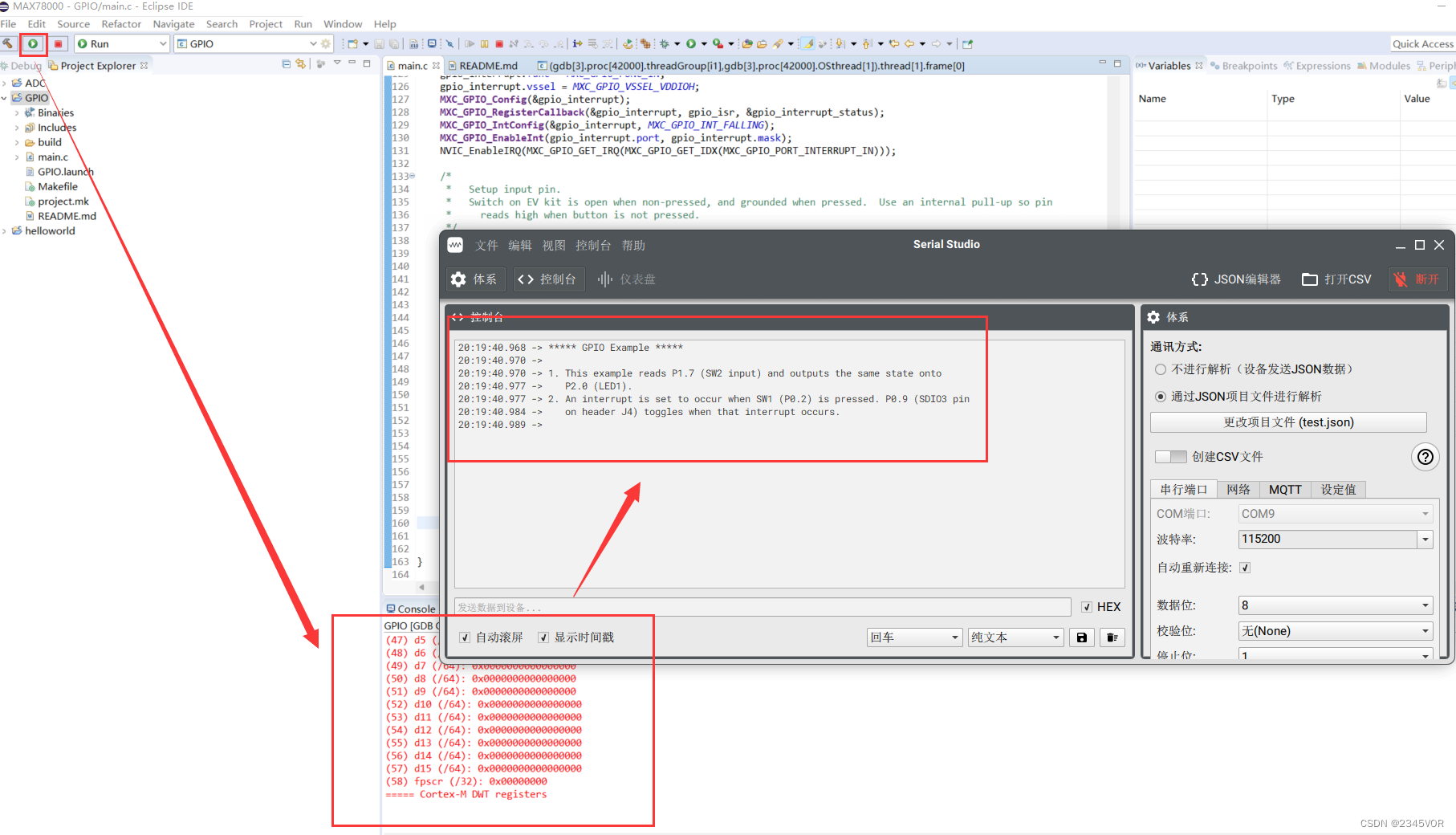Open the MQTT tab in Serial Studio
This screenshot has width=1456, height=835.
click(1285, 490)
